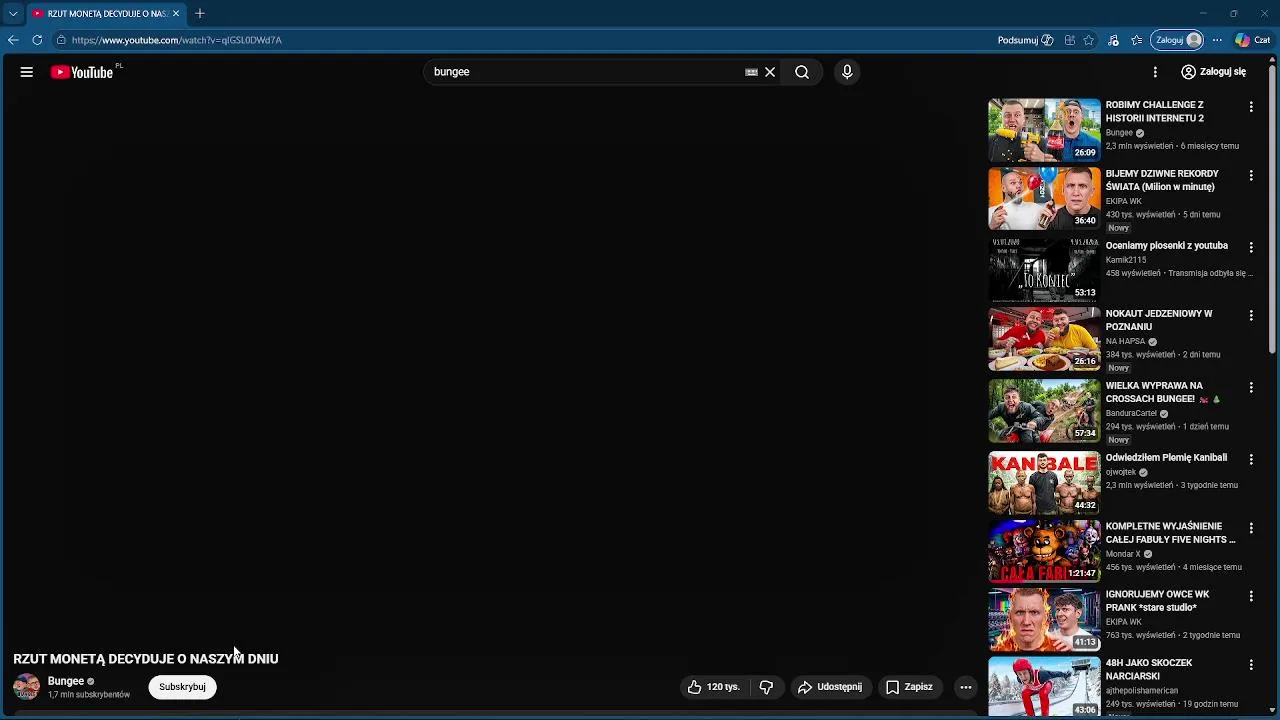Click the ajthepolishamerican channel name
Viewport: 1280px width, 720px height.
click(1142, 690)
